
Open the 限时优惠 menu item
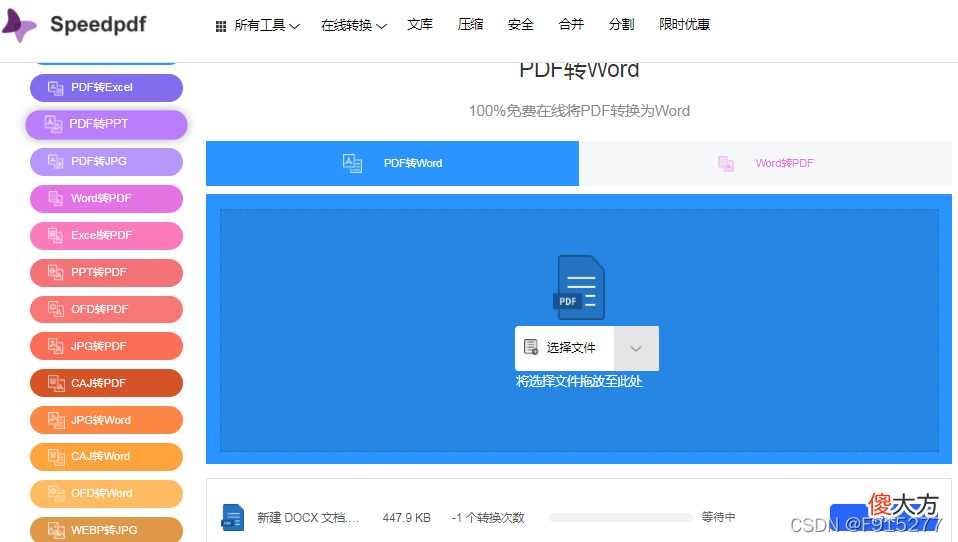(x=684, y=24)
